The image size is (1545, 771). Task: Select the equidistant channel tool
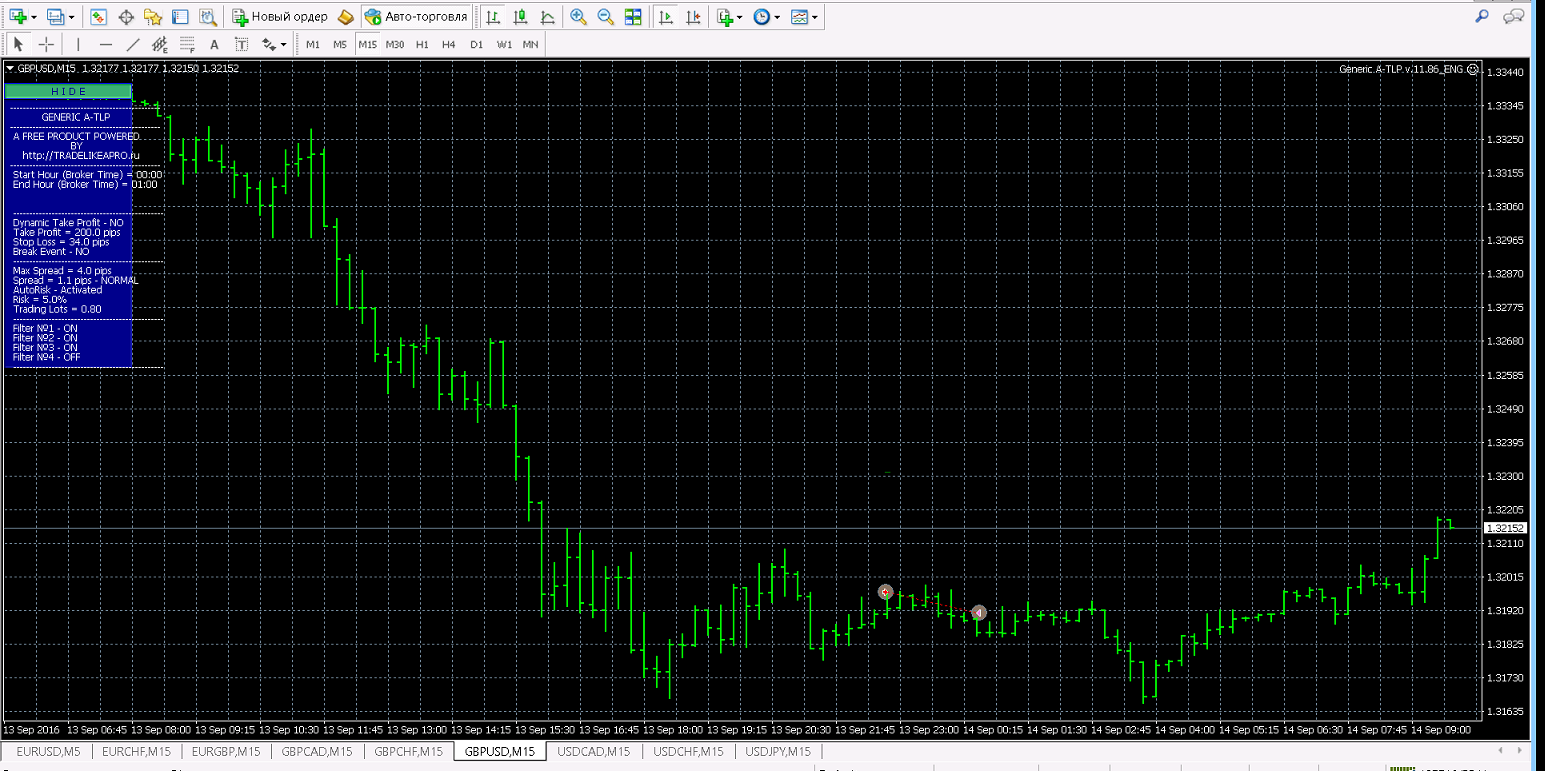(159, 44)
